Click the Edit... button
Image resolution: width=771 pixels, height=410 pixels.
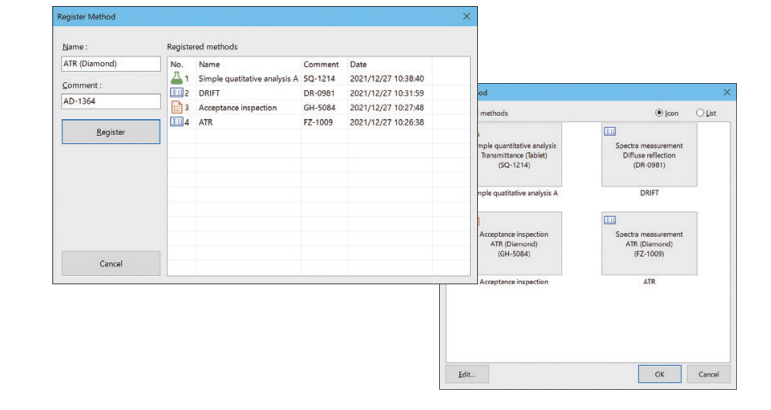pos(467,374)
